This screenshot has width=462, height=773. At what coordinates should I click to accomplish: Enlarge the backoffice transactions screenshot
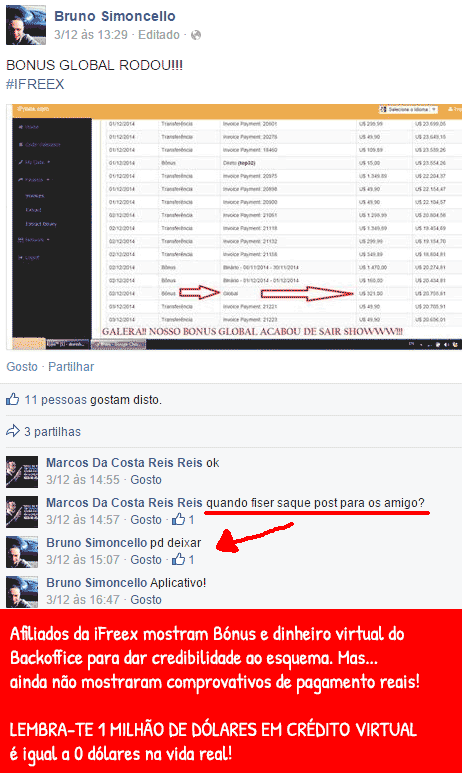pos(234,227)
